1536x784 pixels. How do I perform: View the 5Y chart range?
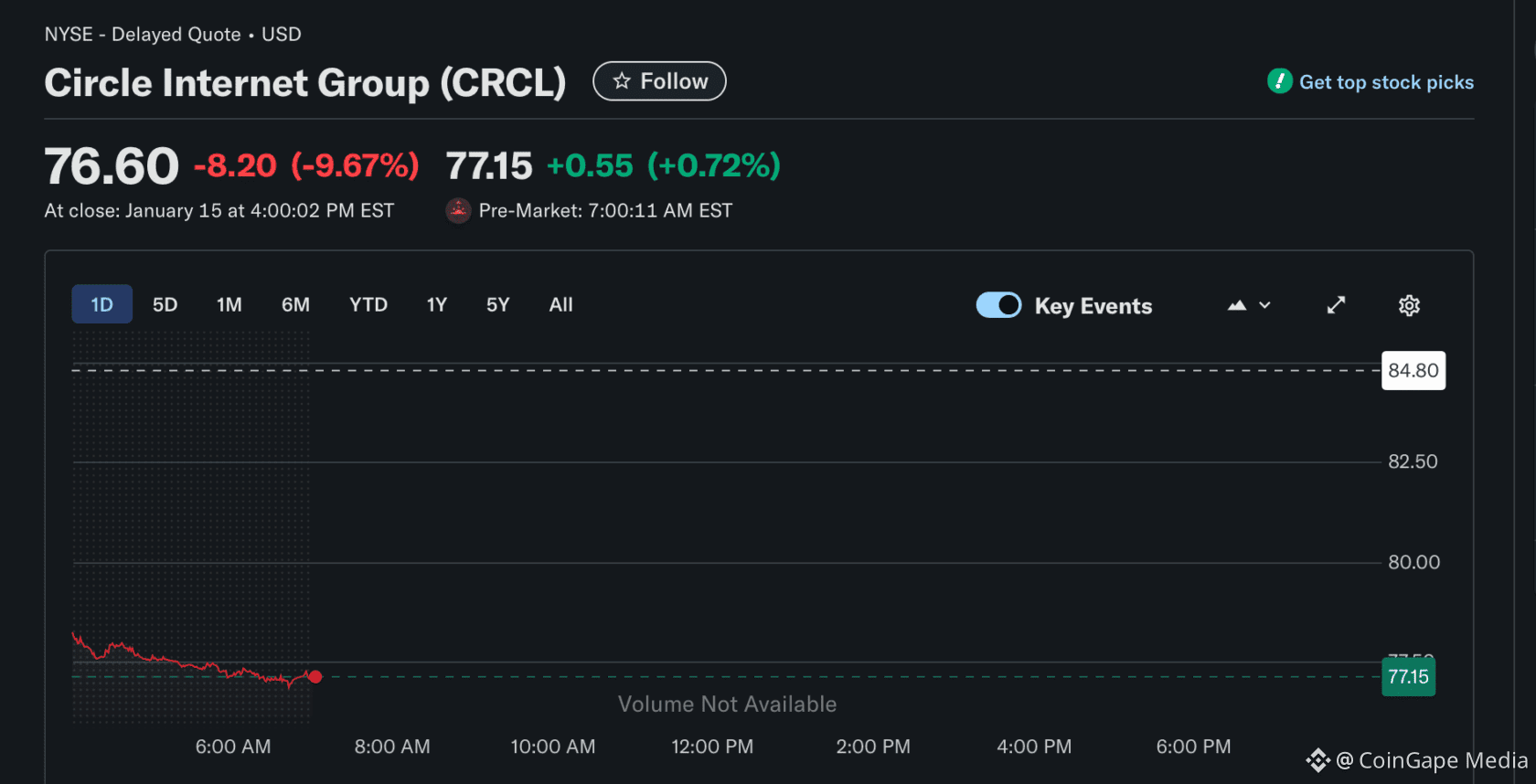tap(497, 304)
